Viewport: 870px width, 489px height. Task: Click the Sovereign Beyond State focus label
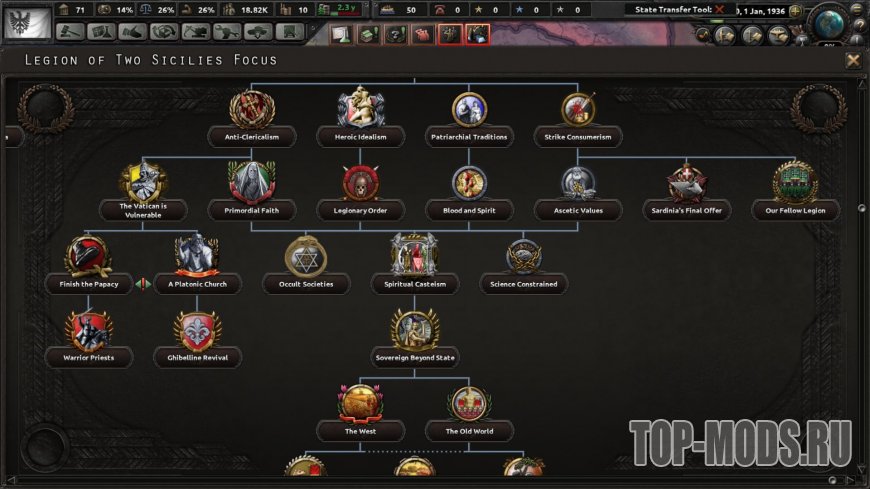[x=414, y=358]
